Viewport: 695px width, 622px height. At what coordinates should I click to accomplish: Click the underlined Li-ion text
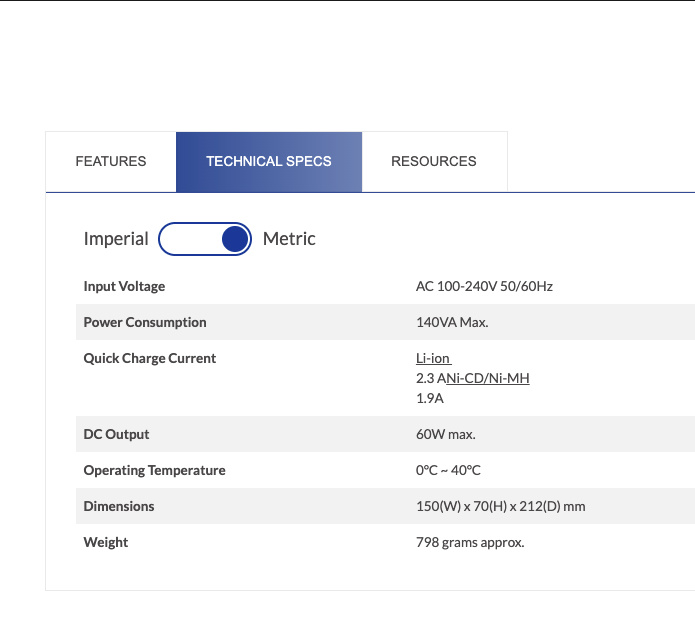pos(433,358)
